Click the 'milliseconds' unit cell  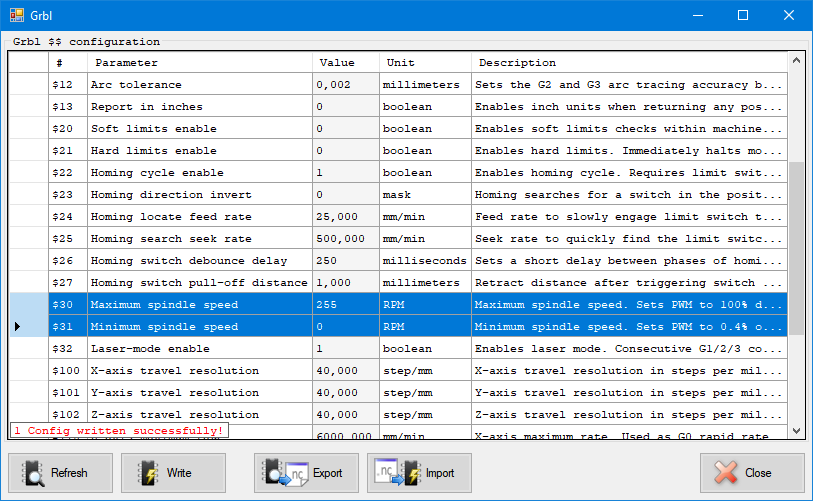[x=425, y=260]
